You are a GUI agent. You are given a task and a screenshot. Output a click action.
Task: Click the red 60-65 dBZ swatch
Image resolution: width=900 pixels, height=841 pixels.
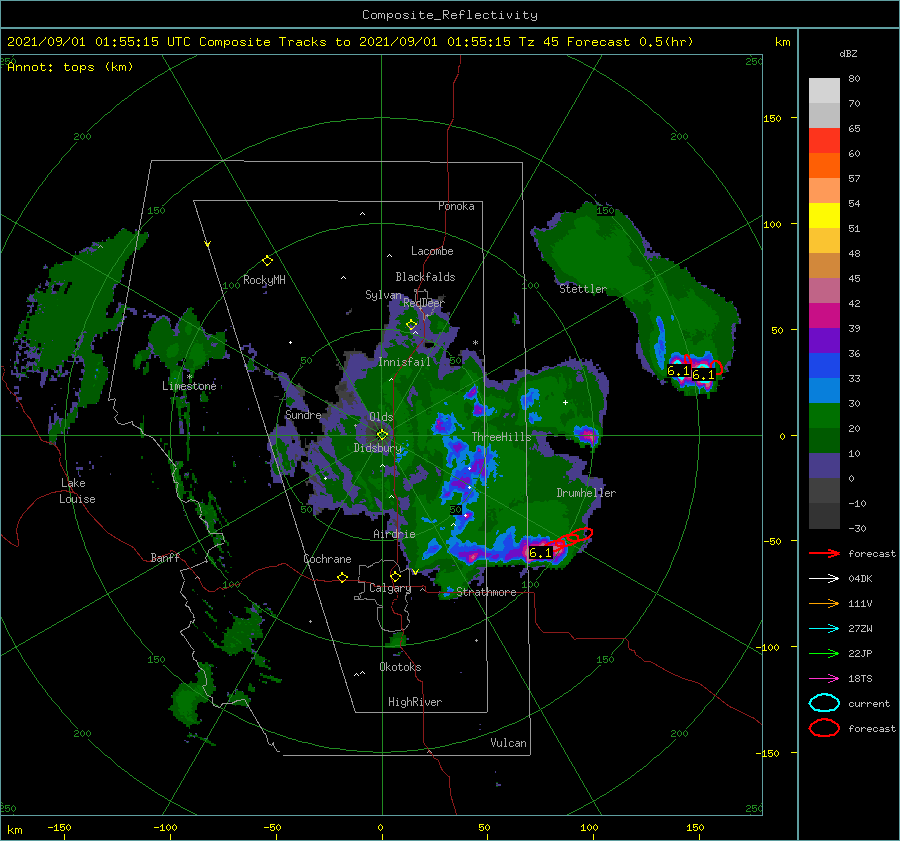pyautogui.click(x=824, y=141)
